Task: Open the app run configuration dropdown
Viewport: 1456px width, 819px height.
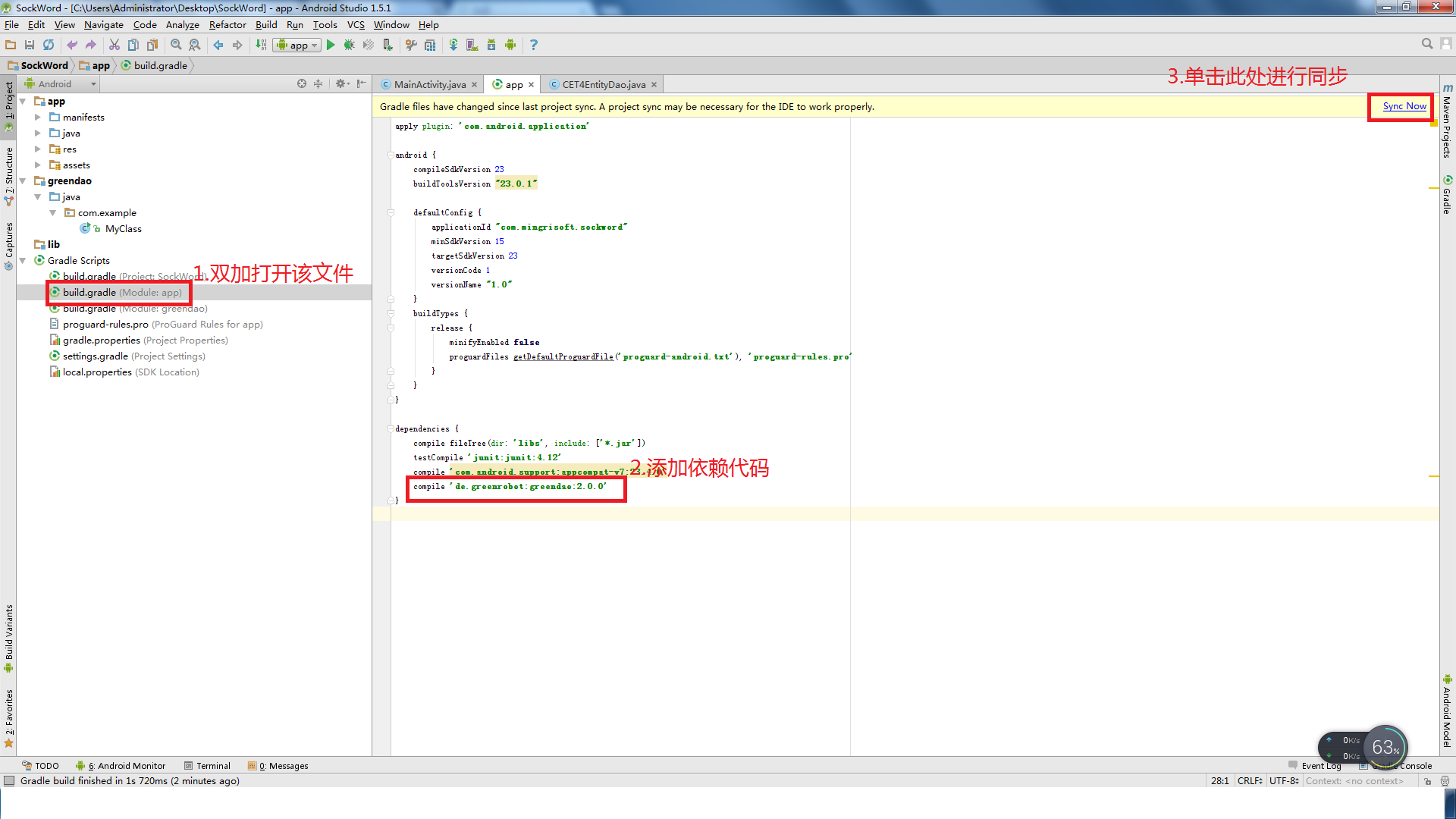Action: (x=297, y=45)
